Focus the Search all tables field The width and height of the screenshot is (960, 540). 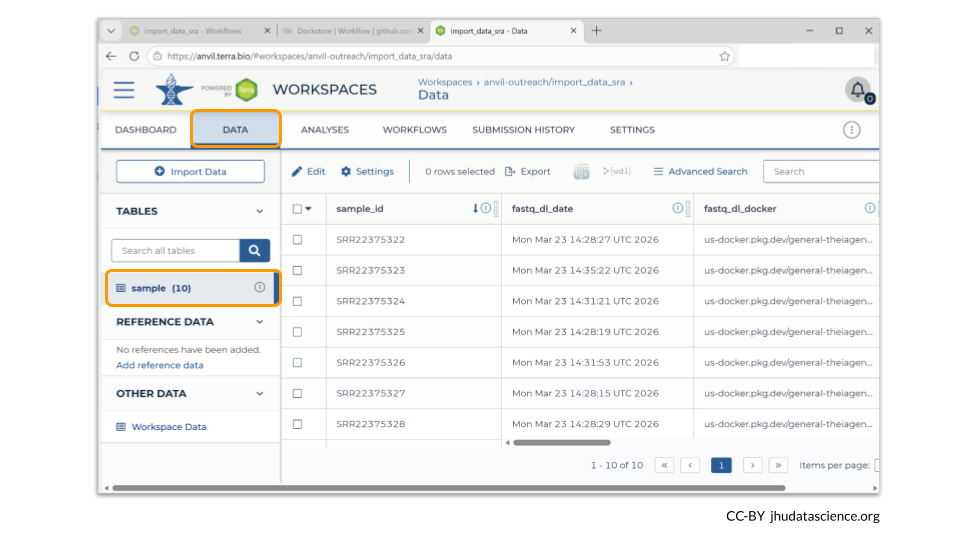[176, 250]
